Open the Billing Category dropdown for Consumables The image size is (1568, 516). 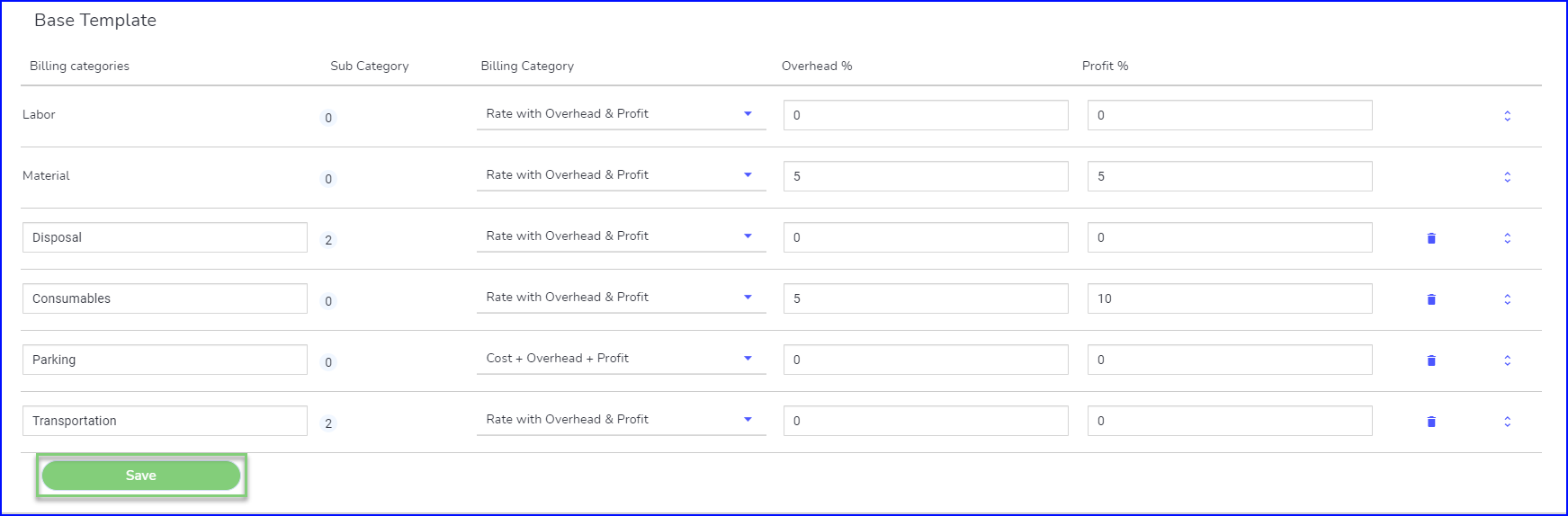coord(621,298)
